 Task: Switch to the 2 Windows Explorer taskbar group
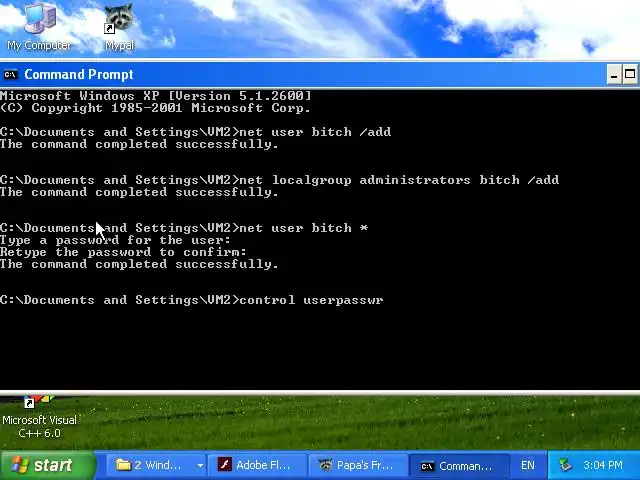click(x=151, y=465)
